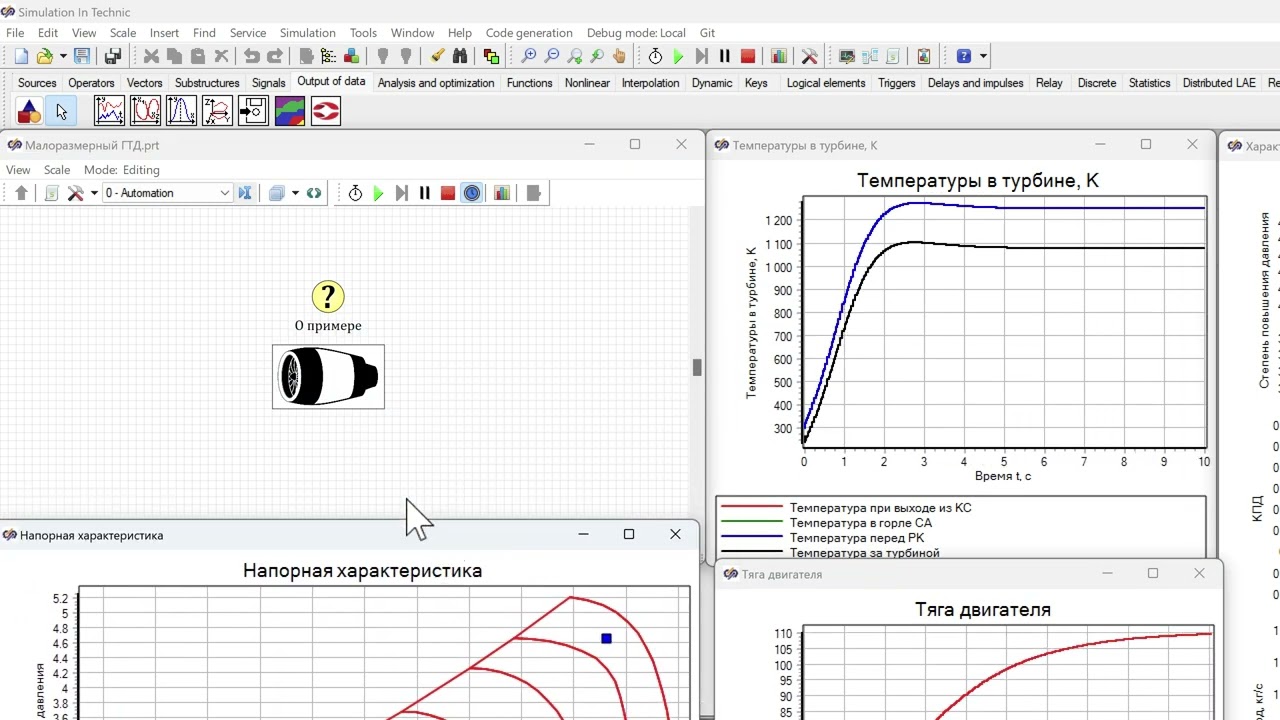Open the main toolbar bar-chart graphs icon

(x=779, y=56)
